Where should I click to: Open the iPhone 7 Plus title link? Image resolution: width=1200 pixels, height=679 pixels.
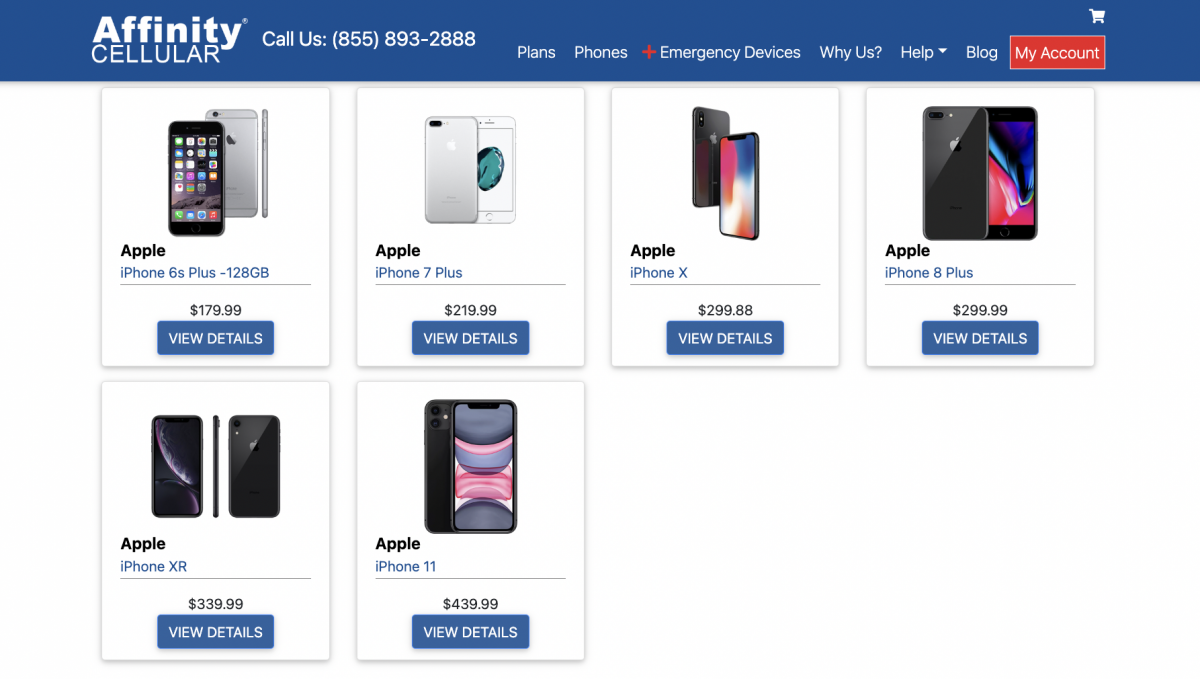(419, 273)
